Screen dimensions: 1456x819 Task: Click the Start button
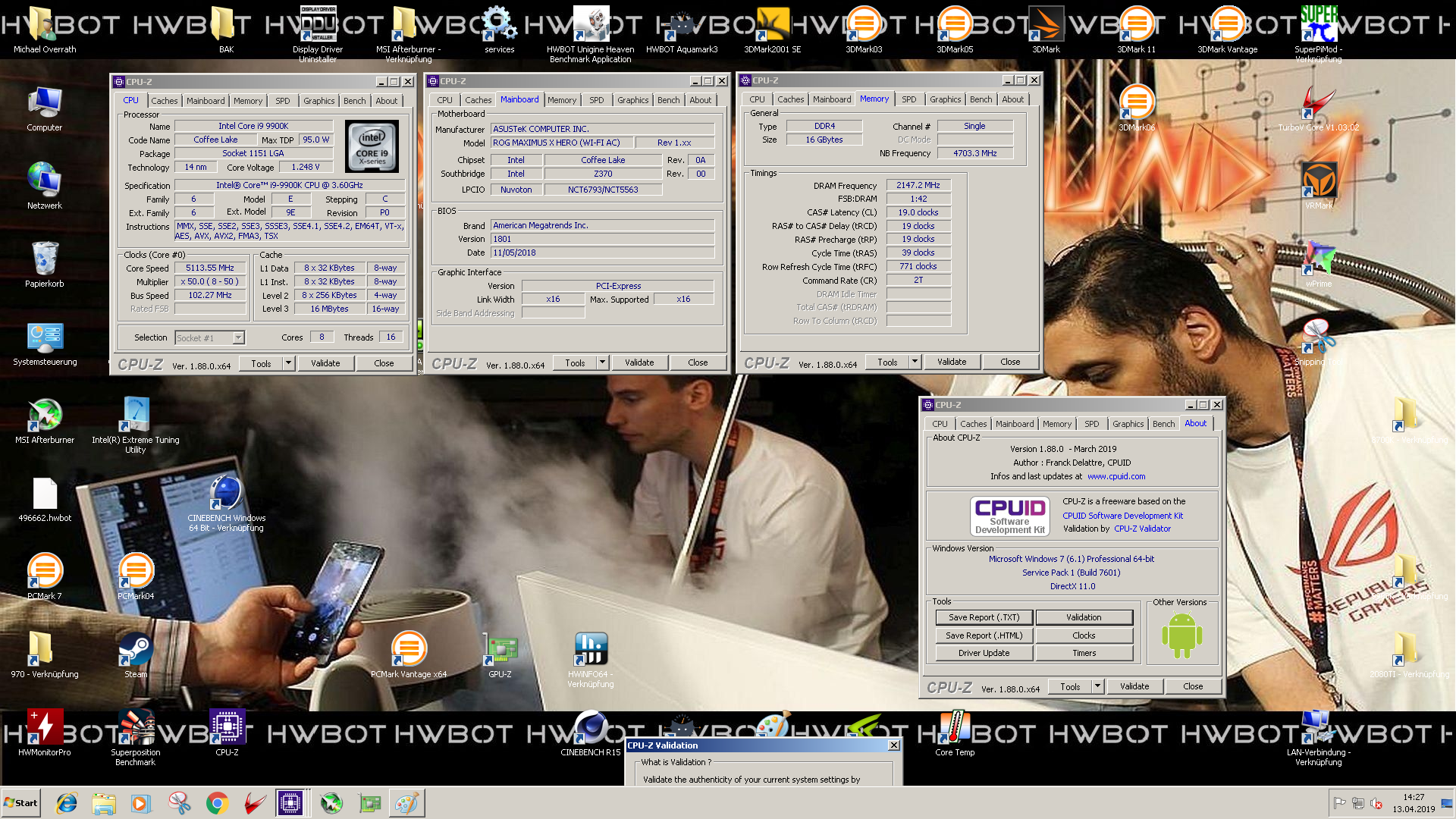click(20, 803)
